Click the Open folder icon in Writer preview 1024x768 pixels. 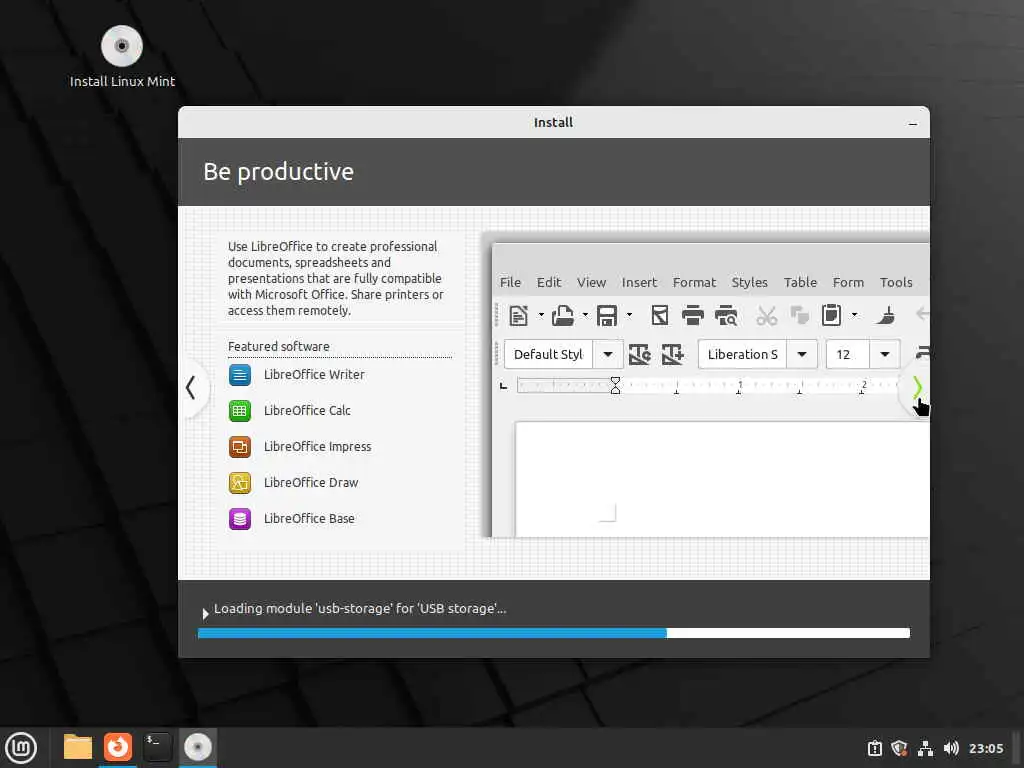[562, 316]
